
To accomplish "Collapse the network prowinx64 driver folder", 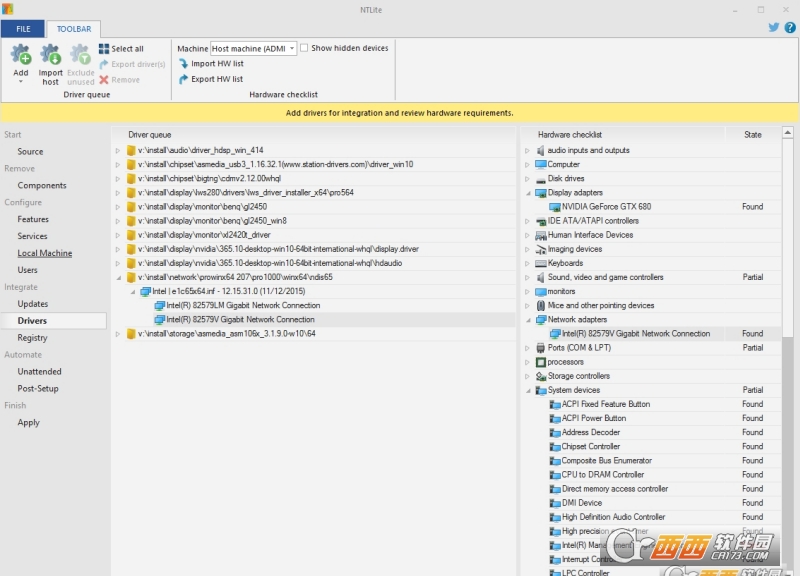I will 118,278.
